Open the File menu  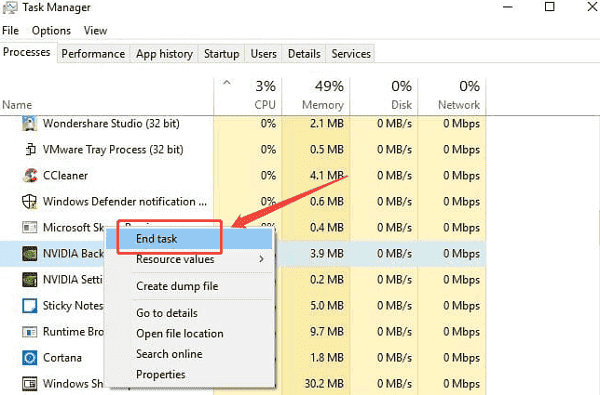pyautogui.click(x=10, y=31)
